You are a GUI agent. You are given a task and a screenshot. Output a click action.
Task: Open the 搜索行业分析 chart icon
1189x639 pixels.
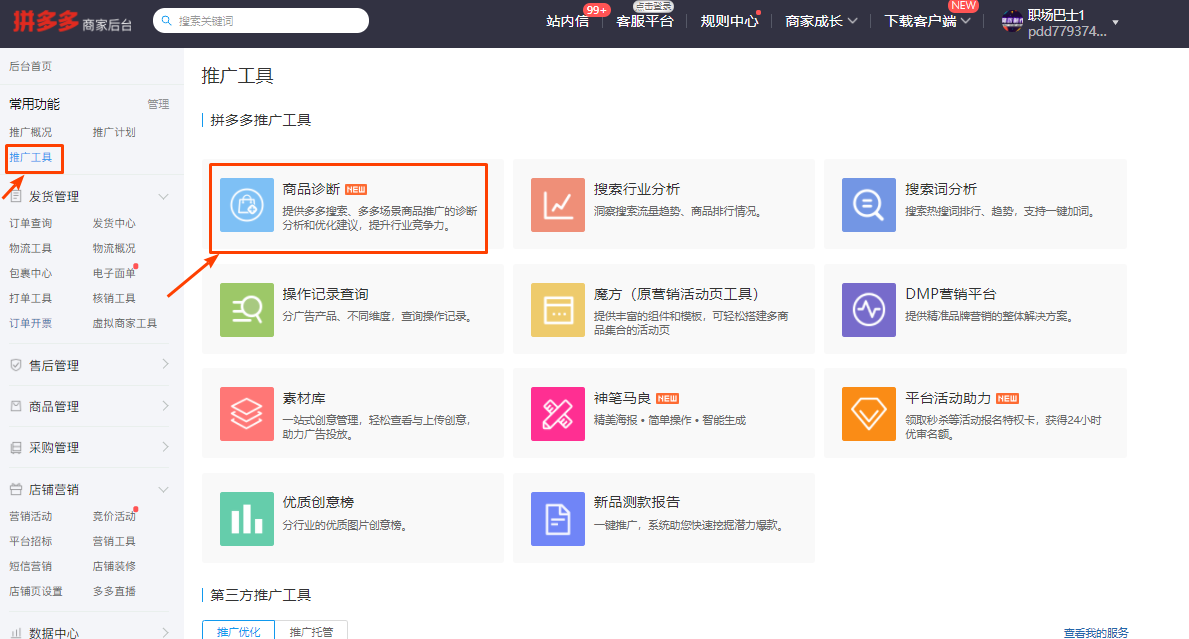[x=557, y=205]
